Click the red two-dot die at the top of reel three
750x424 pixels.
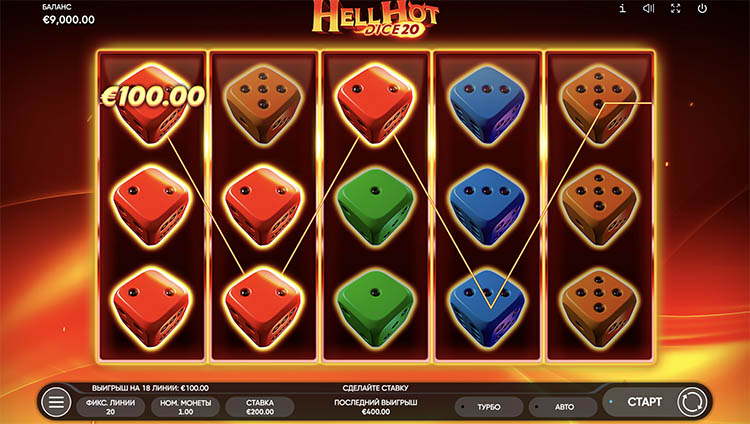pos(375,104)
